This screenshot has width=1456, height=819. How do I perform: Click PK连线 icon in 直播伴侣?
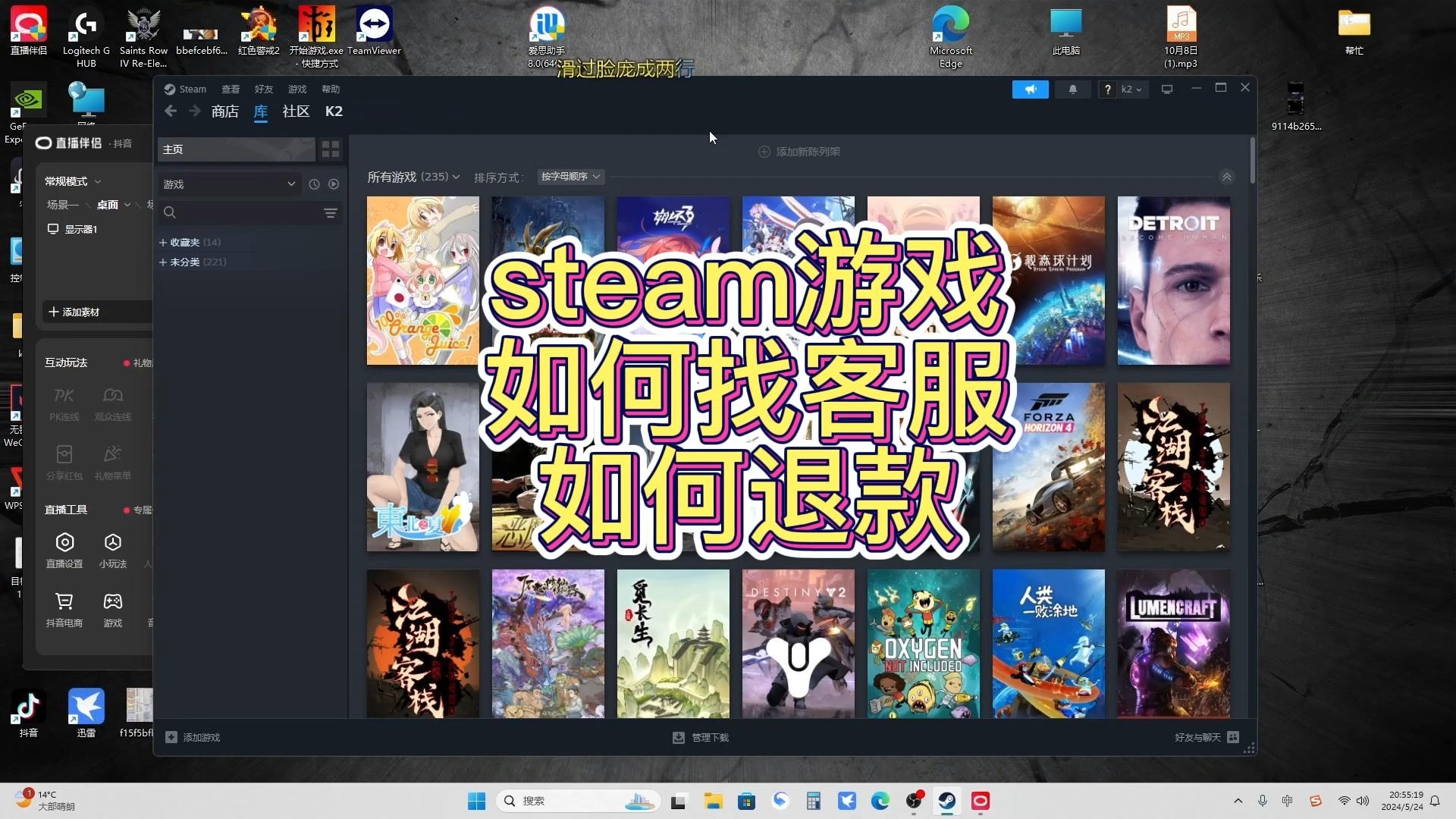pos(64,395)
